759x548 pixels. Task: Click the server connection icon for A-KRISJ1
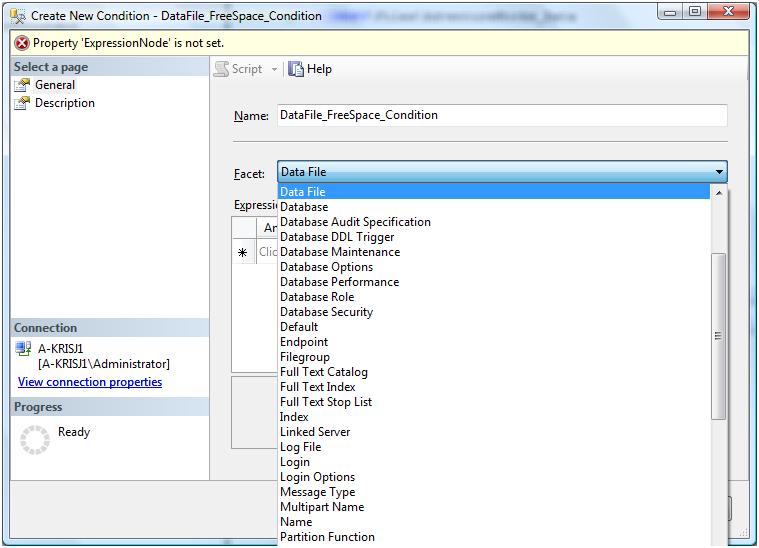pos(23,349)
